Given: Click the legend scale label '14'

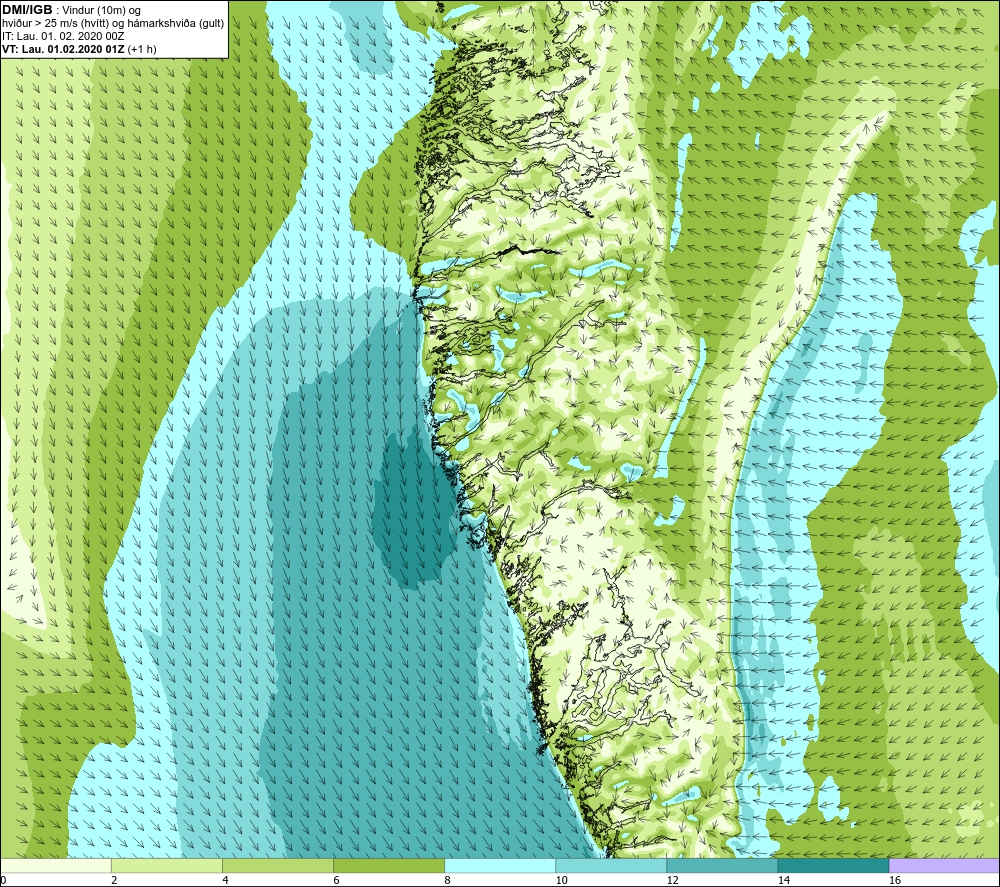Looking at the screenshot, I should 784,880.
